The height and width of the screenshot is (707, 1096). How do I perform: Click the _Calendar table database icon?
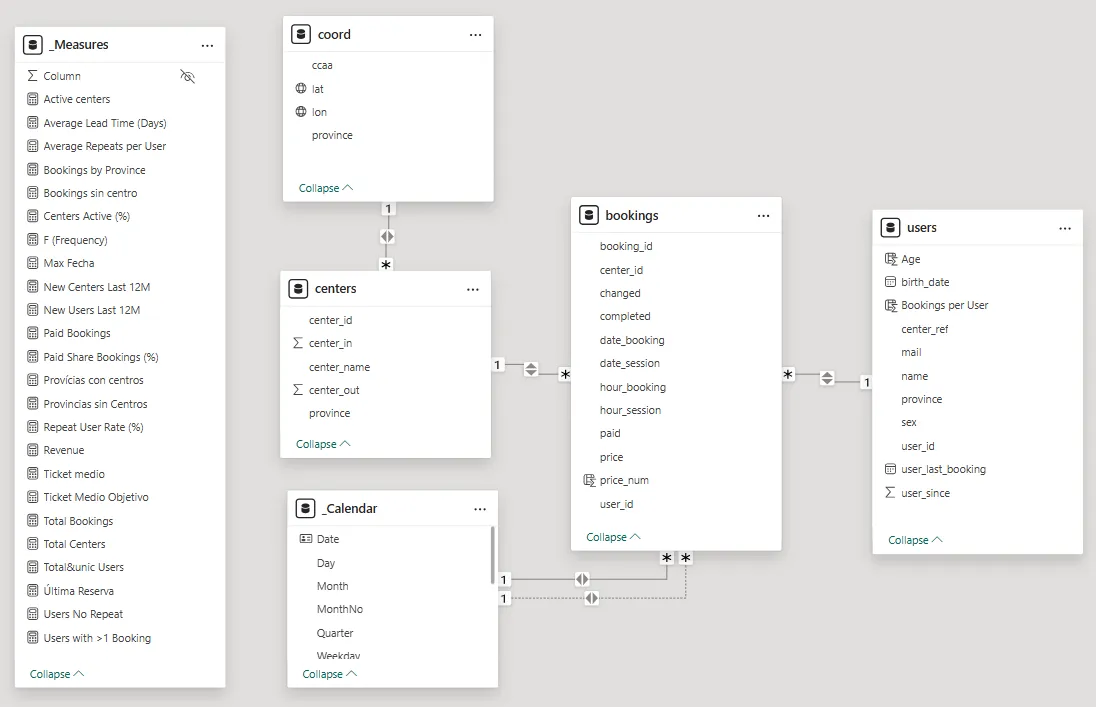[x=305, y=508]
